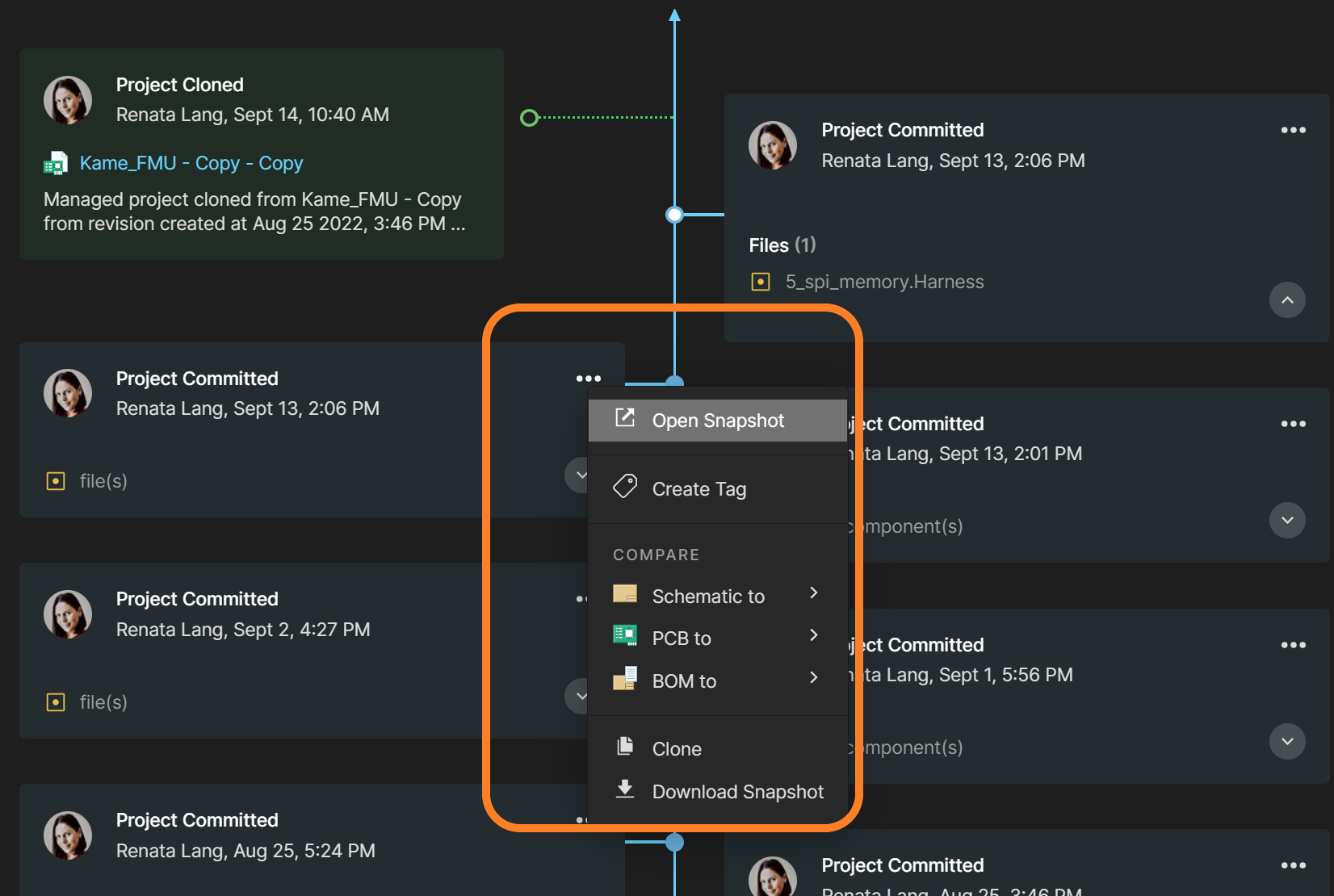Collapse the Files list with up chevron
Screen dimensions: 1334x896
coord(1287,300)
